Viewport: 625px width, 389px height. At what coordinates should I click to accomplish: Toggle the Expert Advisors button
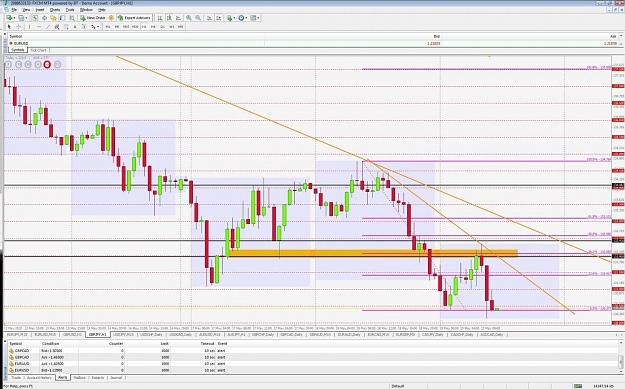[x=134, y=18]
